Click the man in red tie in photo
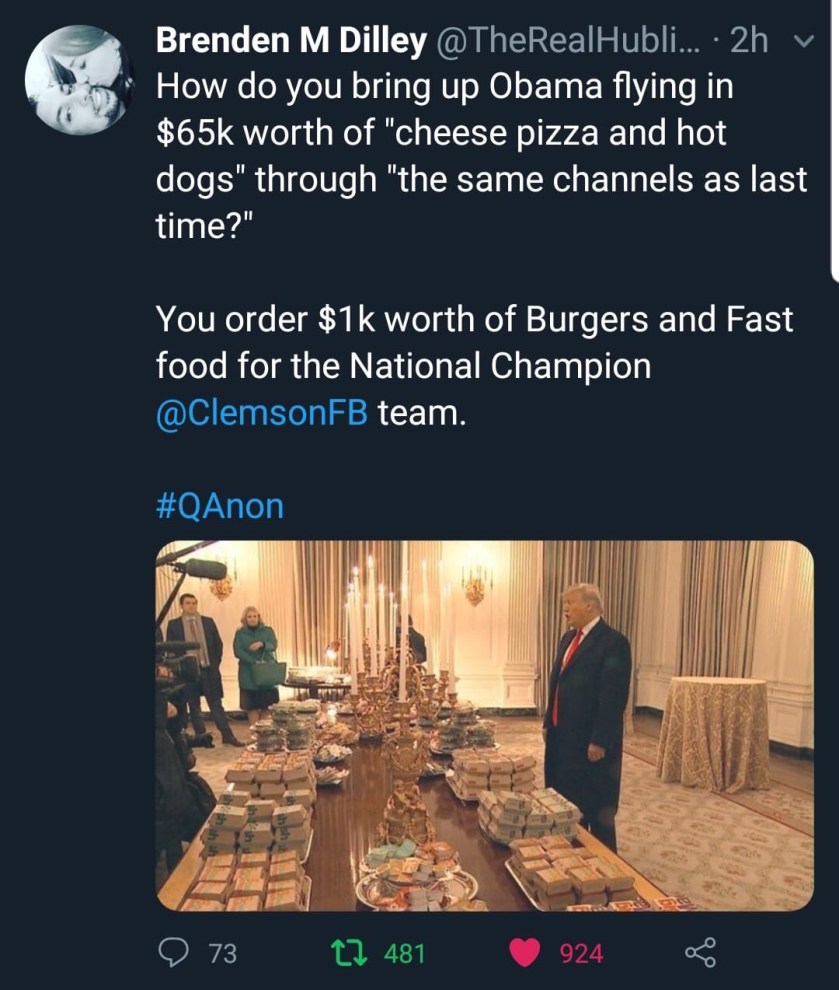This screenshot has width=839, height=990. click(588, 700)
